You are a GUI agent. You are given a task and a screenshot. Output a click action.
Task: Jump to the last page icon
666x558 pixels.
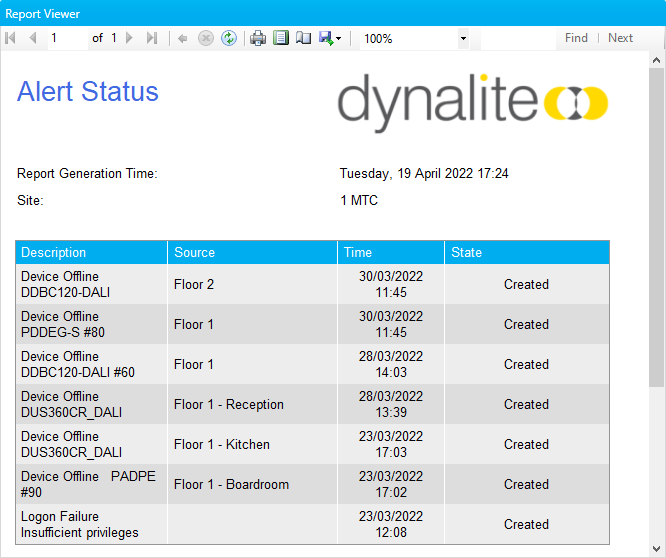click(151, 38)
